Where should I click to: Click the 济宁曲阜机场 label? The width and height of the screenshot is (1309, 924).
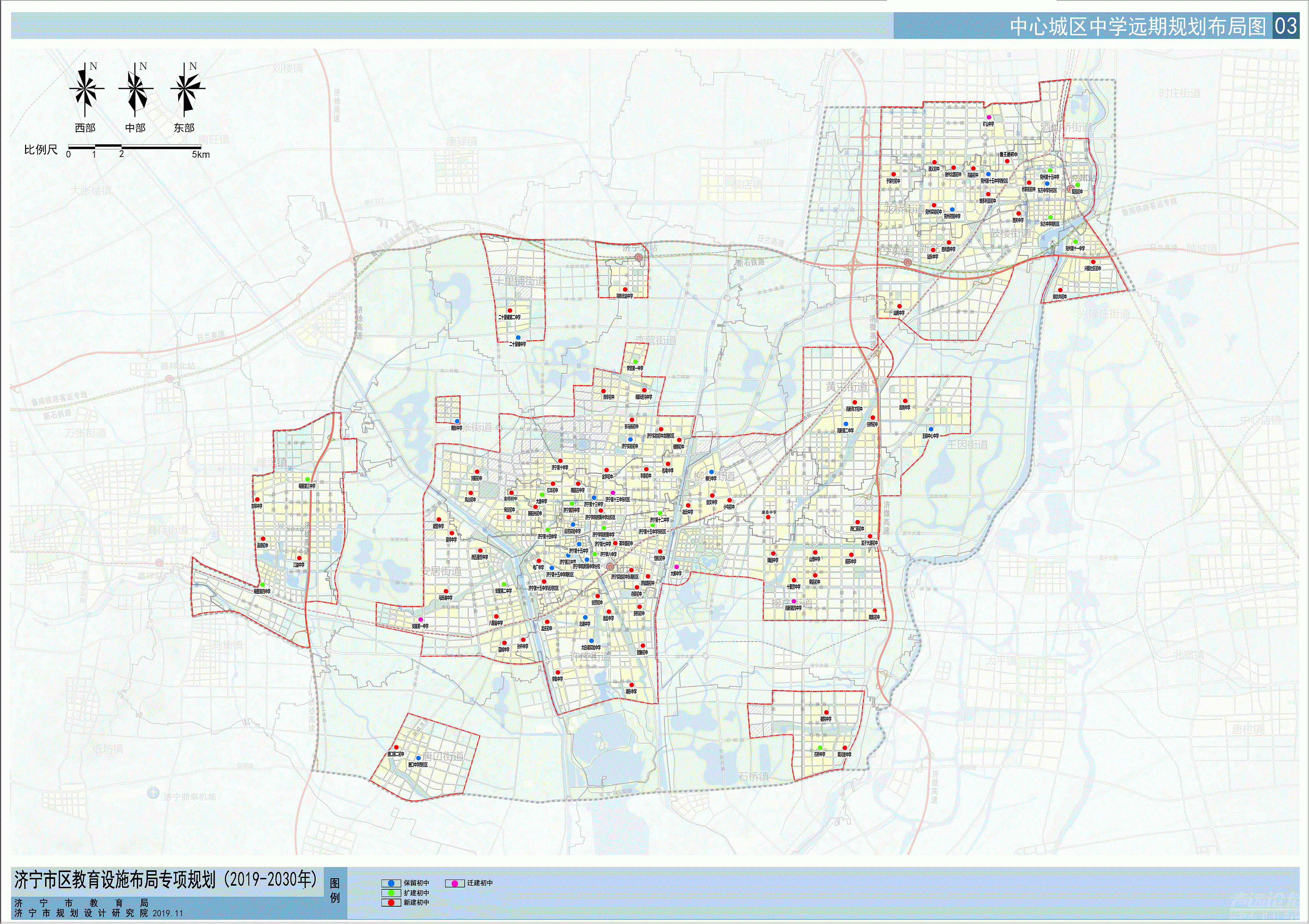(x=190, y=797)
